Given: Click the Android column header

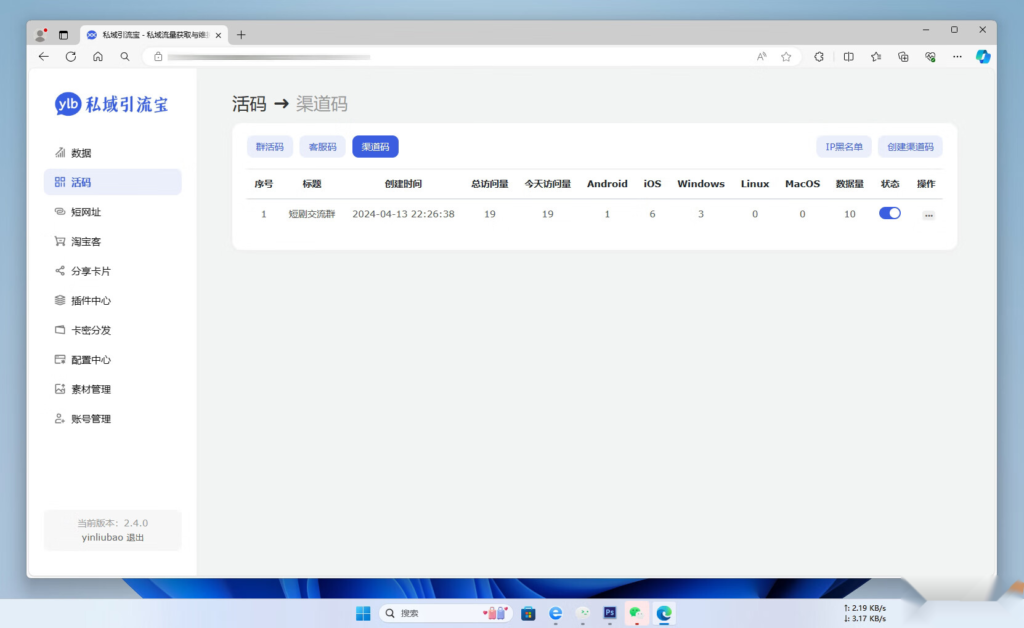Looking at the screenshot, I should coord(607,184).
